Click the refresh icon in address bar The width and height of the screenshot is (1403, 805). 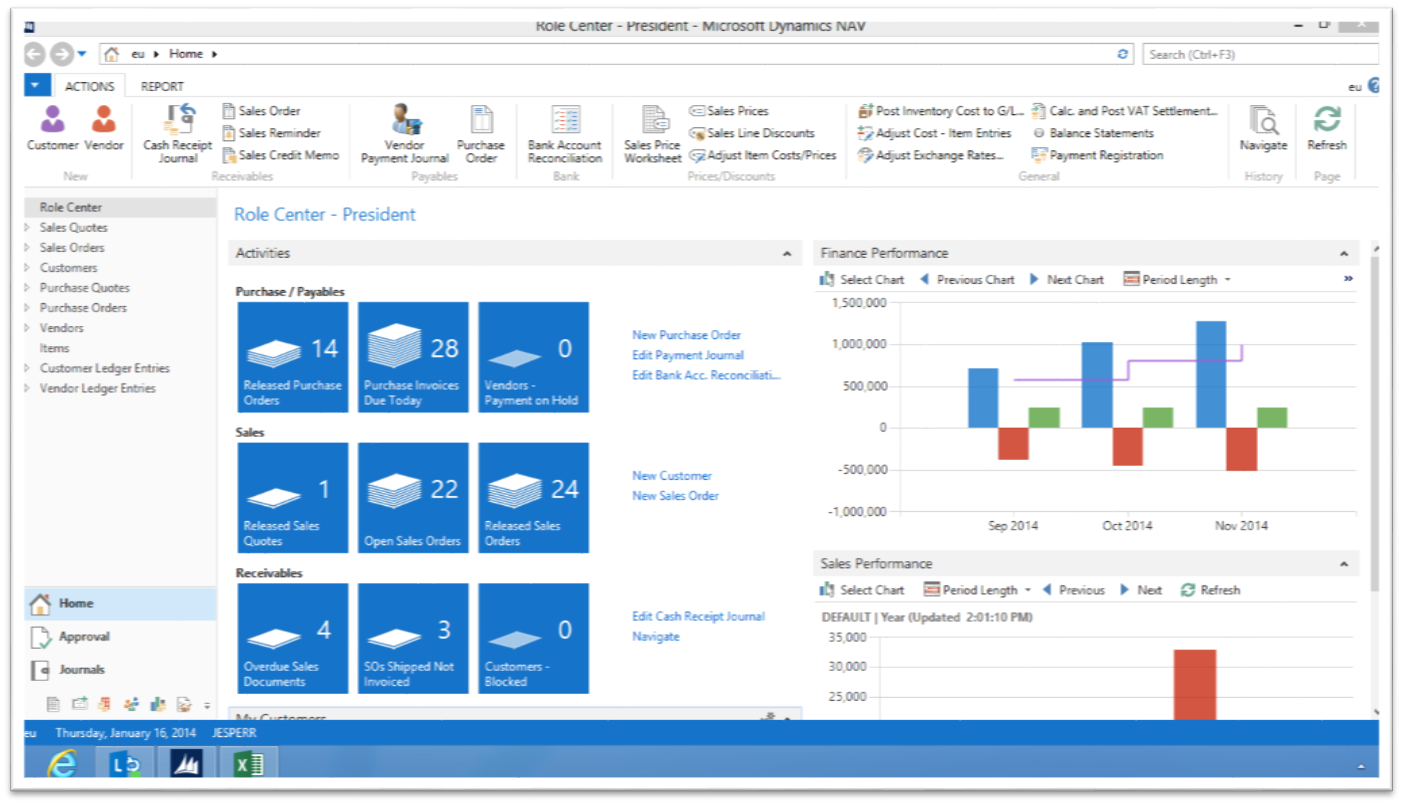(1123, 54)
